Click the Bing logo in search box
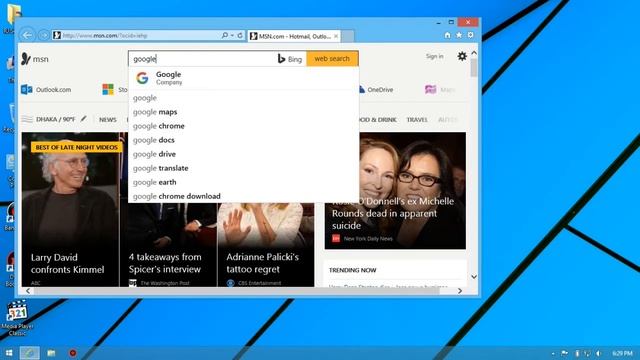The height and width of the screenshot is (360, 640). point(290,59)
